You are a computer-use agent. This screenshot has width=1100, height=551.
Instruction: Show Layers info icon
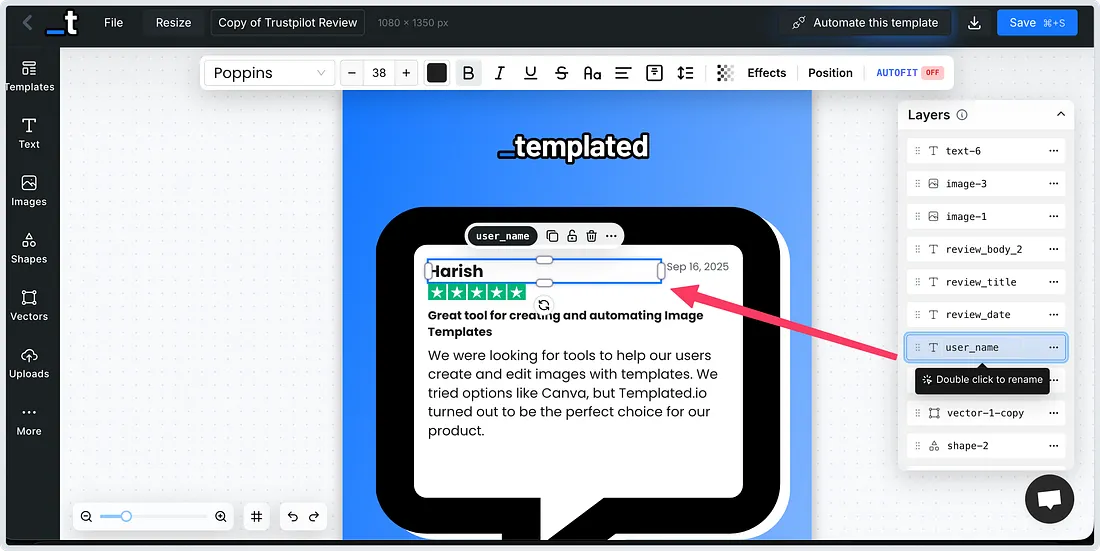(x=962, y=114)
